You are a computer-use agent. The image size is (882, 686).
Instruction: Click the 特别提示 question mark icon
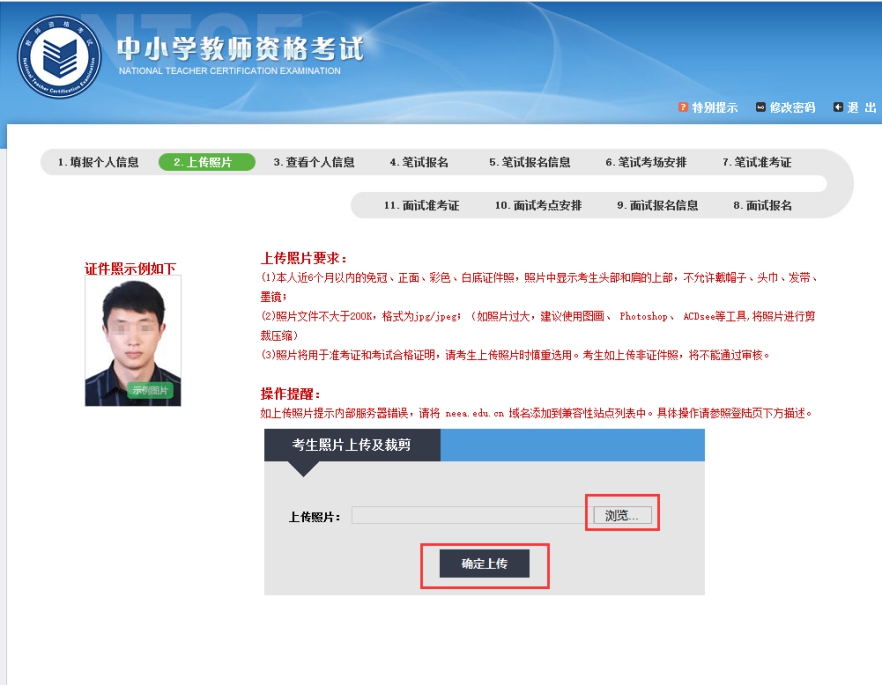(x=683, y=107)
